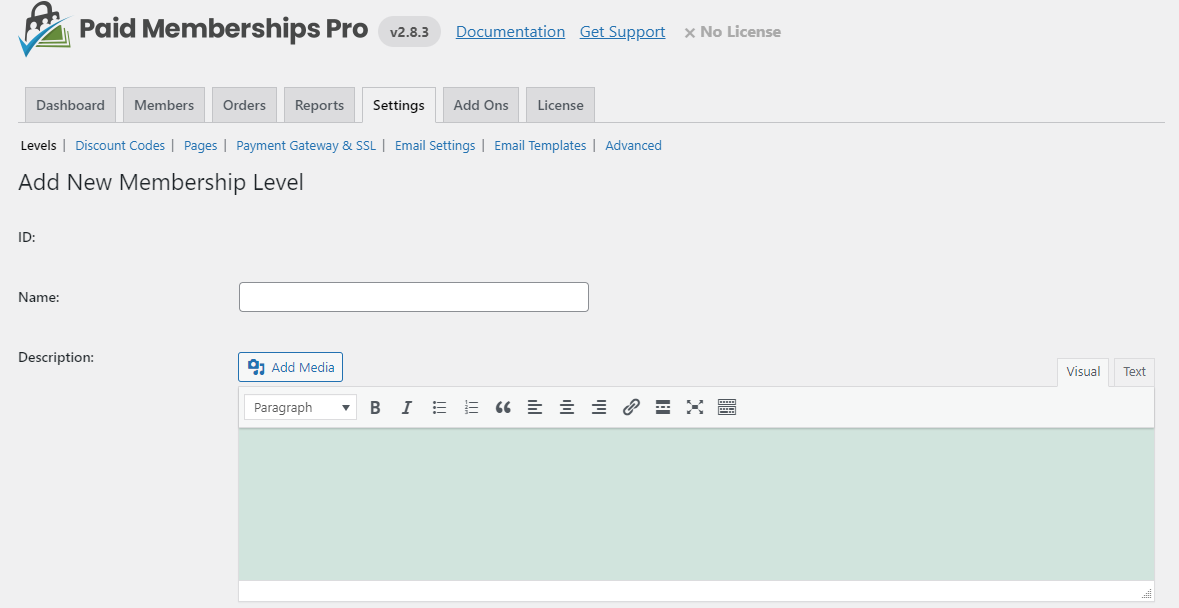Align text to the left
1179x608 pixels.
(x=535, y=407)
